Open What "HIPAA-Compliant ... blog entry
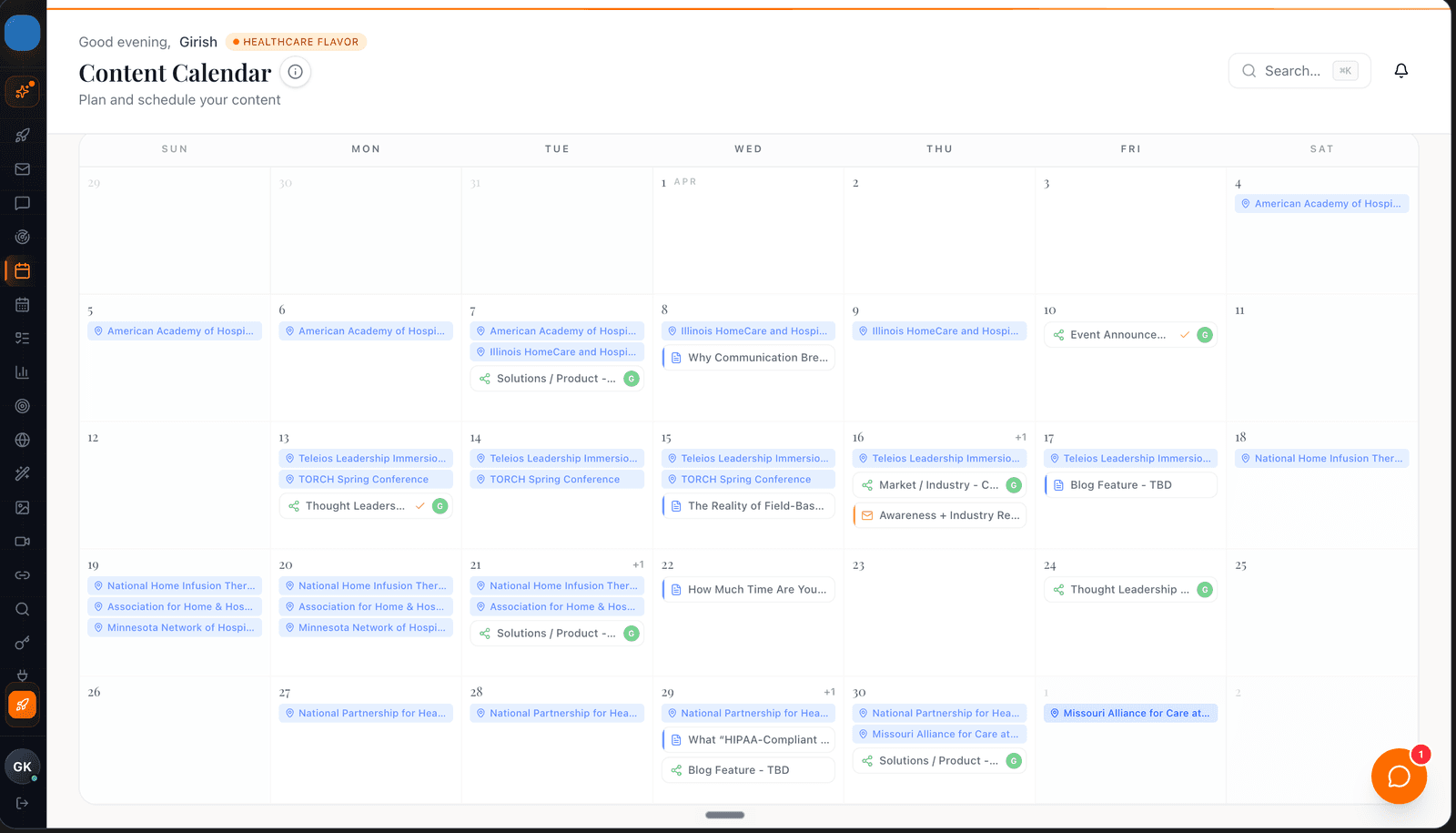Image resolution: width=1456 pixels, height=833 pixels. click(x=748, y=740)
